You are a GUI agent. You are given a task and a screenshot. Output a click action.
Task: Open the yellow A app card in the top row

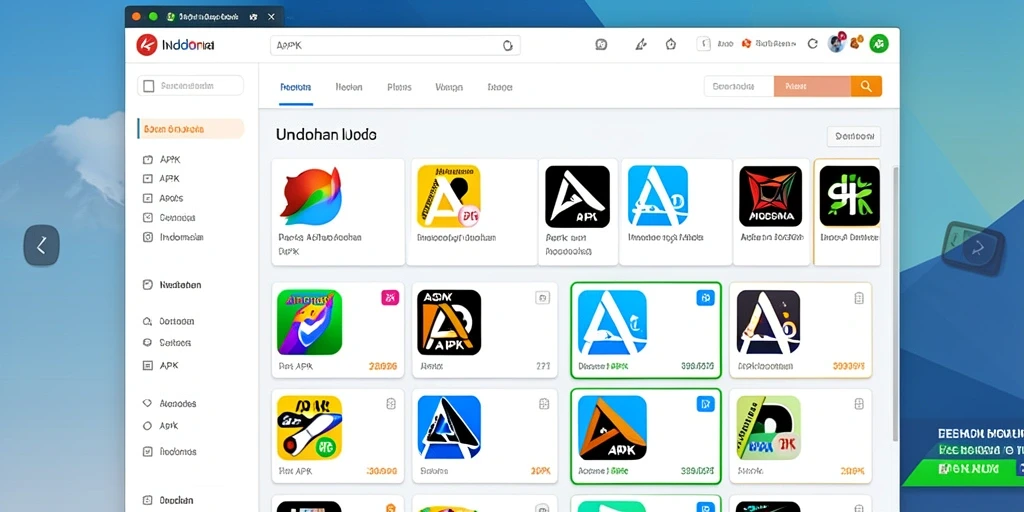(472, 212)
